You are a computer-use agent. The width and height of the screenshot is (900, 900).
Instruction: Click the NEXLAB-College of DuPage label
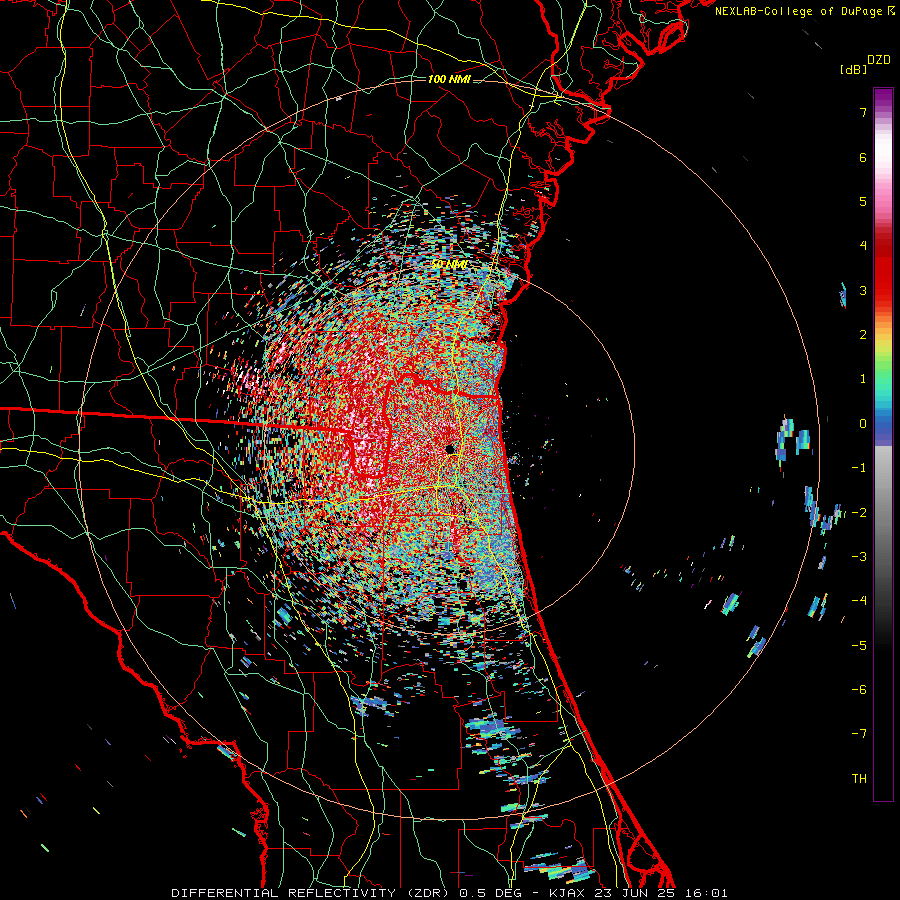point(799,11)
